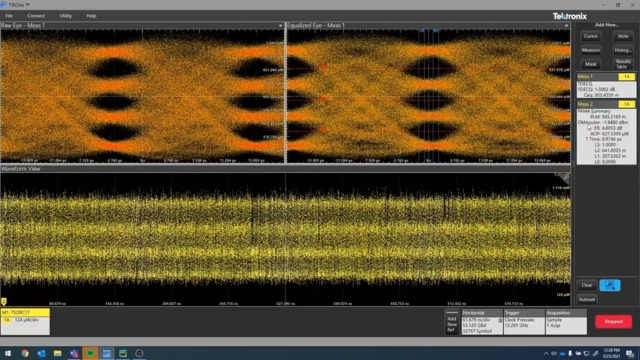
Task: Click the waveform ground marker icon
Action: pos(4,302)
